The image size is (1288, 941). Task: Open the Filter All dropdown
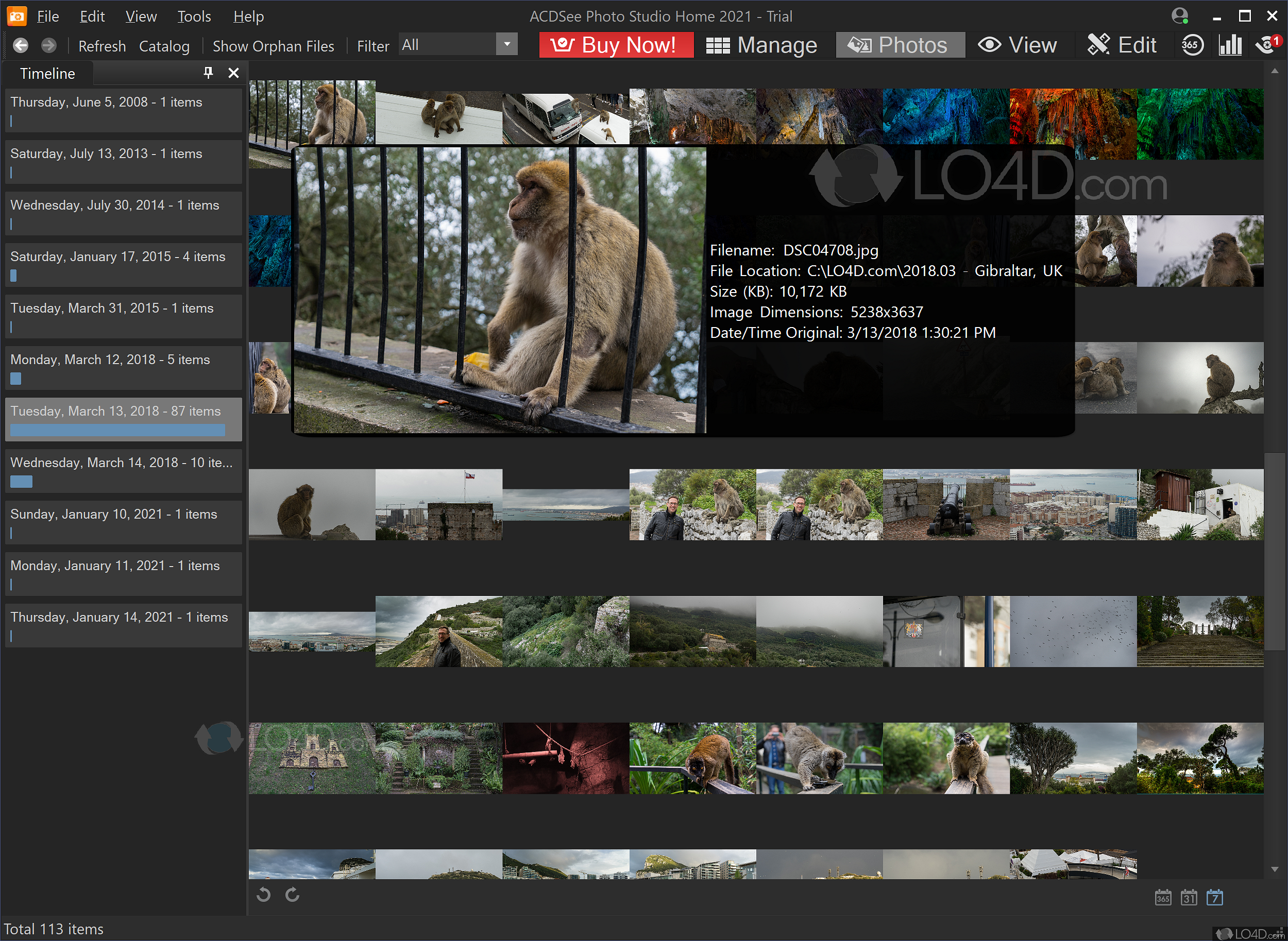[x=506, y=44]
